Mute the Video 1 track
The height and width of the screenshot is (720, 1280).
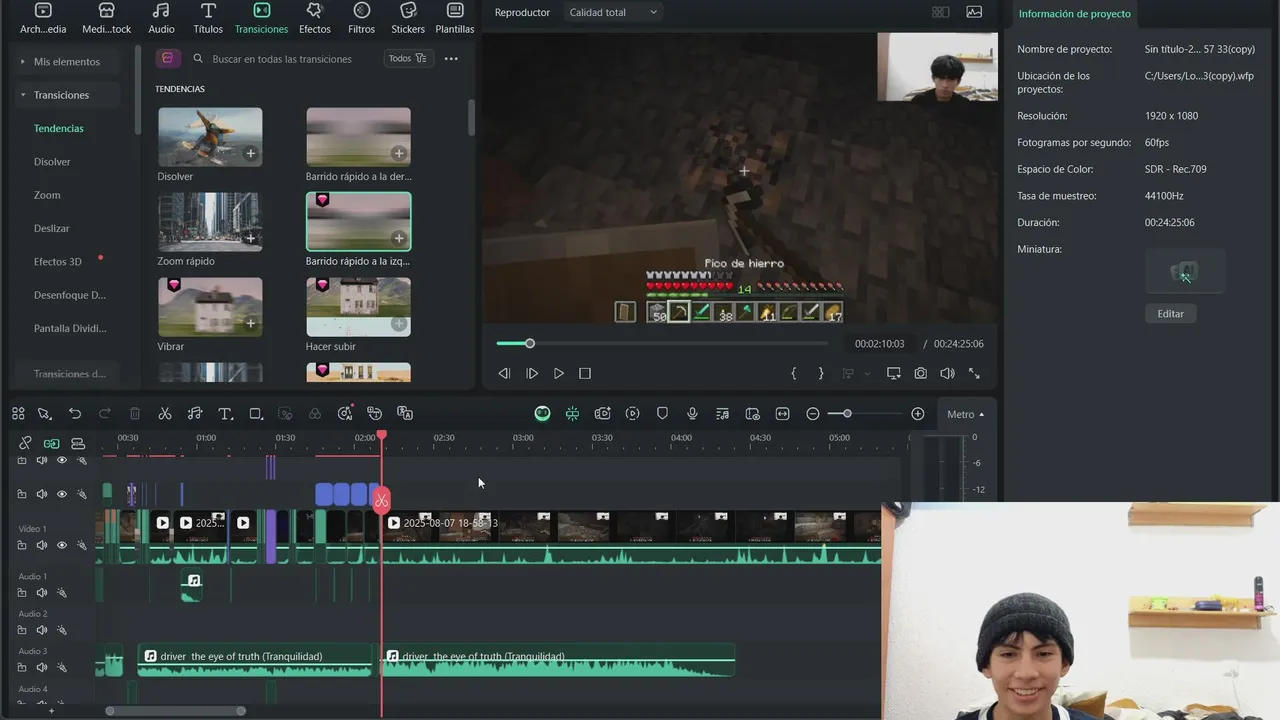(x=42, y=545)
